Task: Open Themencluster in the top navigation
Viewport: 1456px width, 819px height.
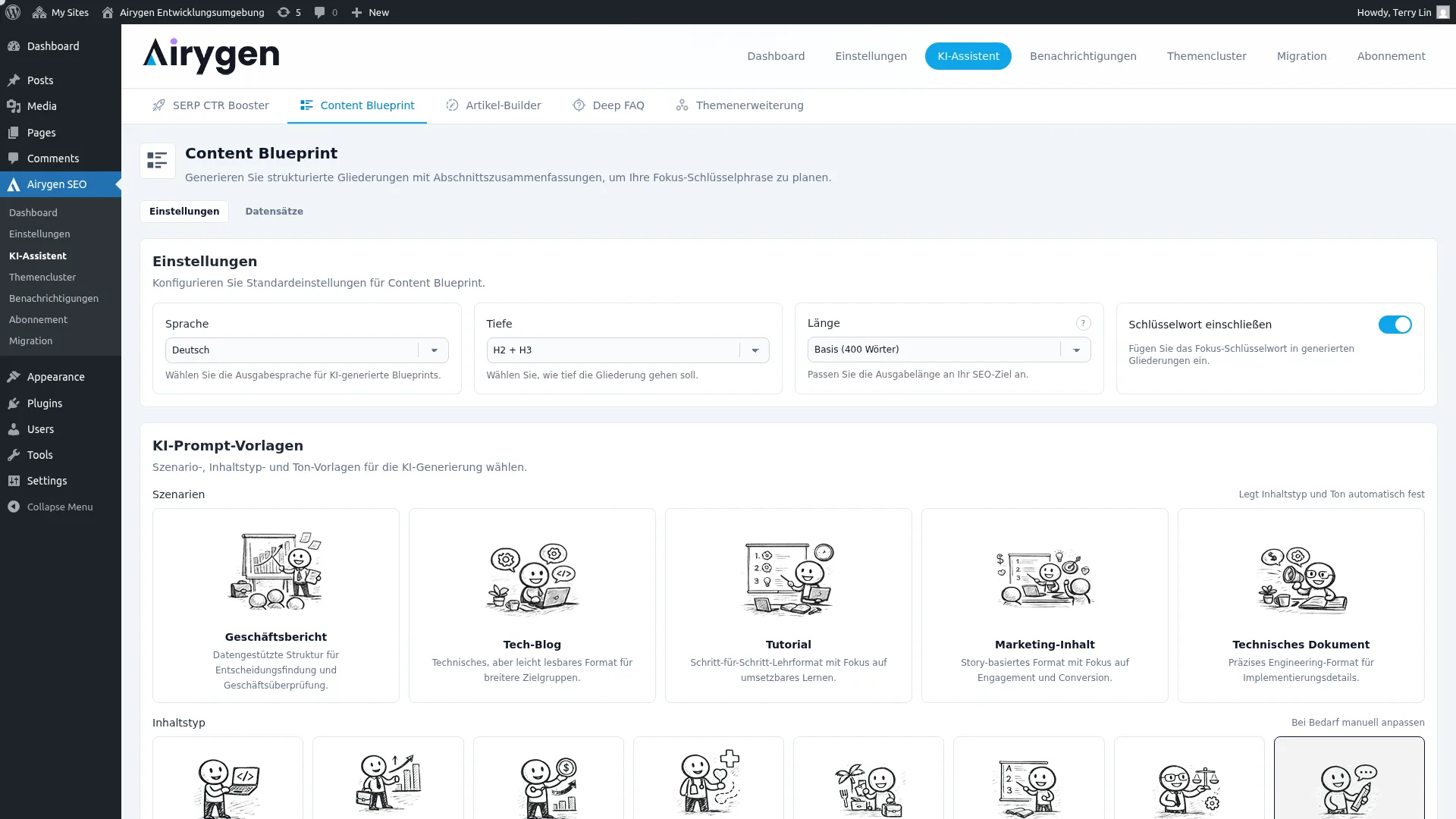Action: click(1206, 56)
